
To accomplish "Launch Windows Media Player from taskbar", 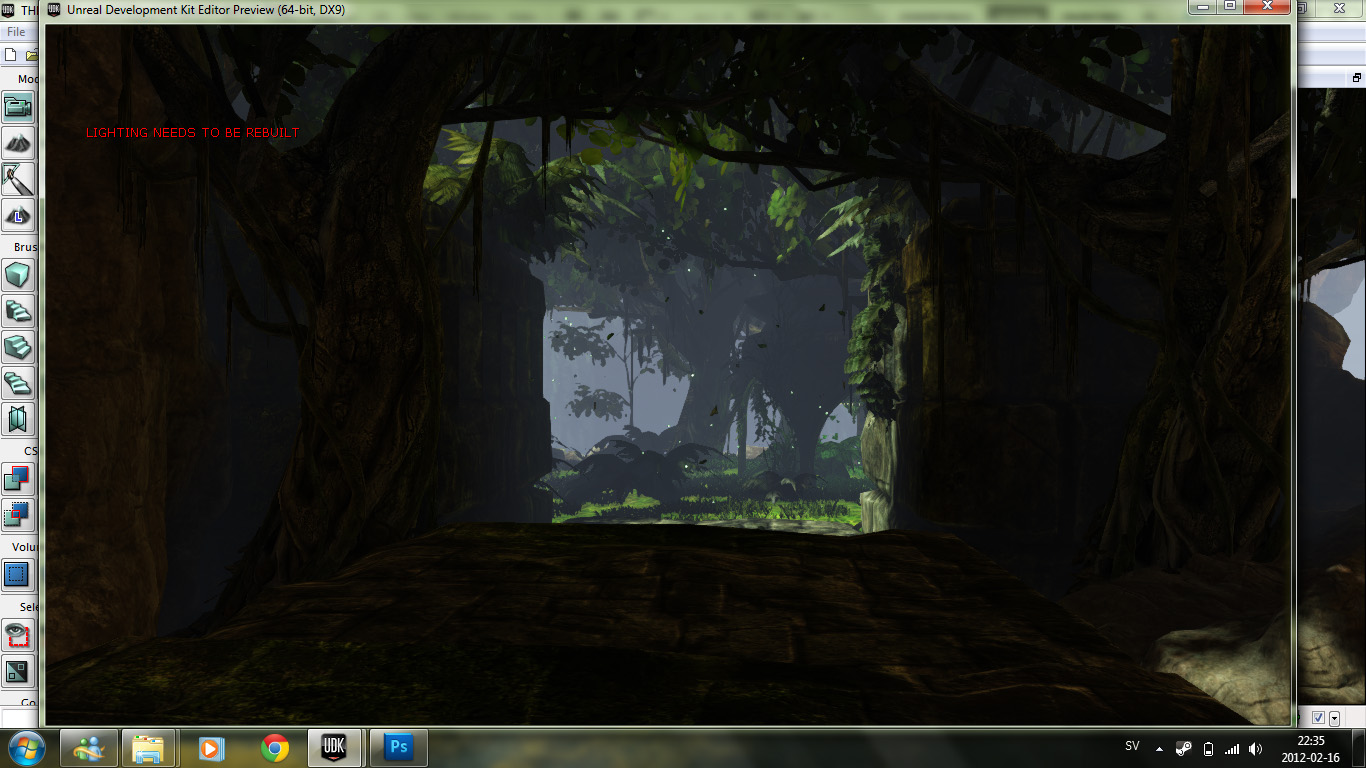I will click(211, 748).
